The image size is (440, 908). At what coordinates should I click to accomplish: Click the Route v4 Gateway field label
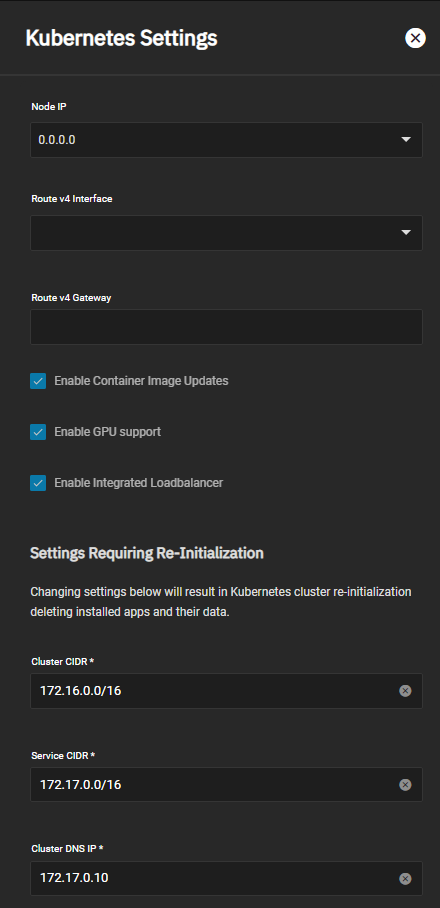(x=71, y=298)
